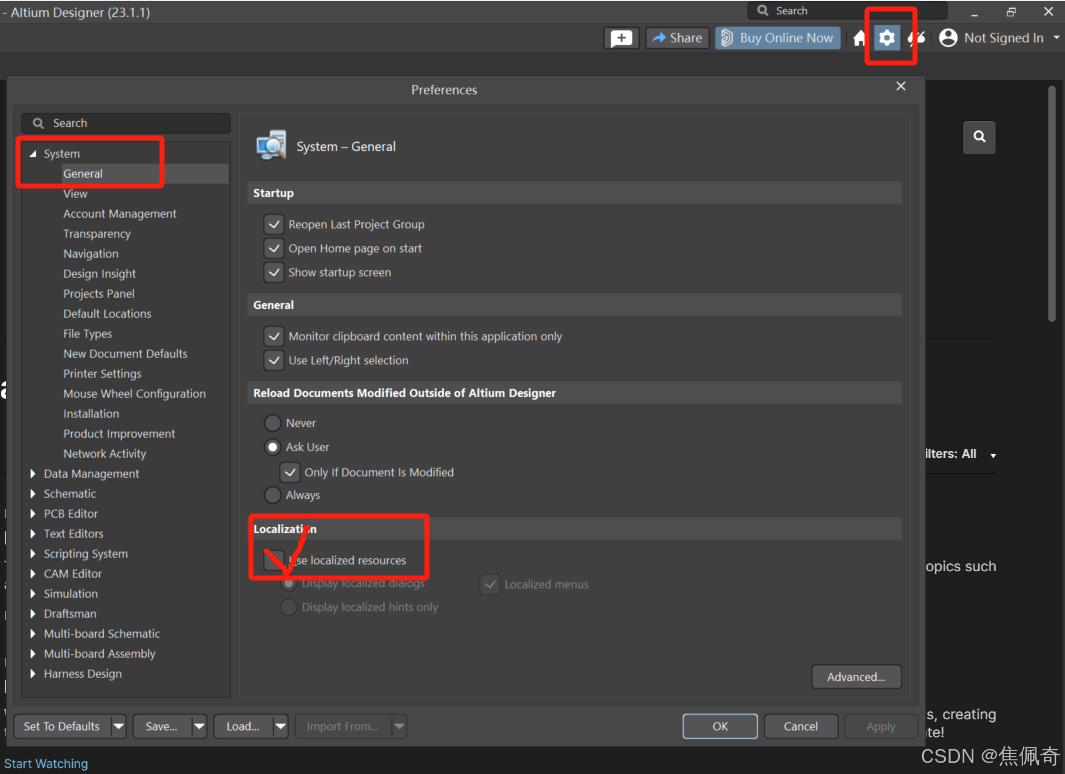Select the Always reload radio button
1065x774 pixels.
point(272,495)
